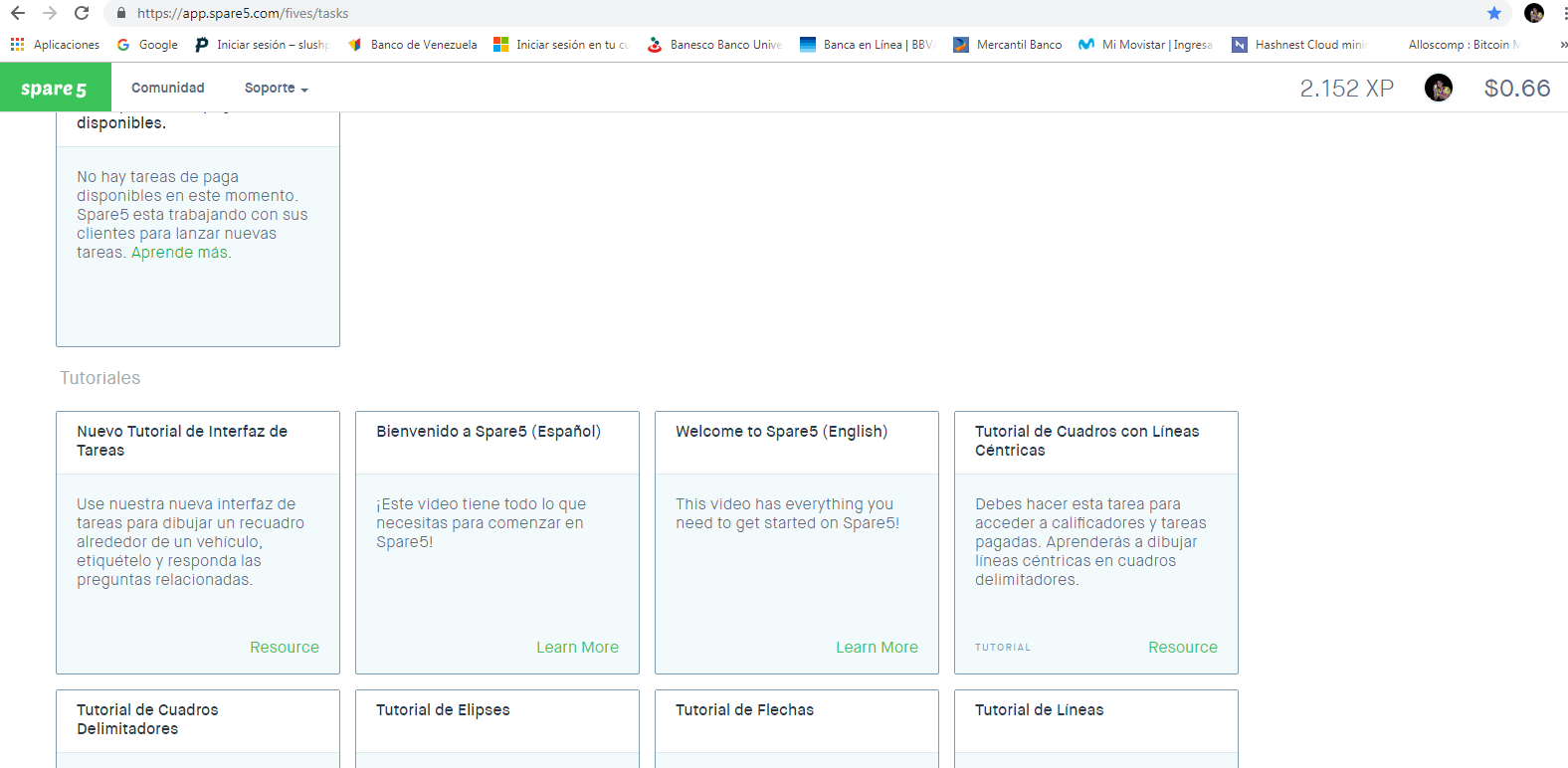Image resolution: width=1568 pixels, height=768 pixels.
Task: Open the Bienvenido a Spare5 (Español) title
Action: click(489, 432)
